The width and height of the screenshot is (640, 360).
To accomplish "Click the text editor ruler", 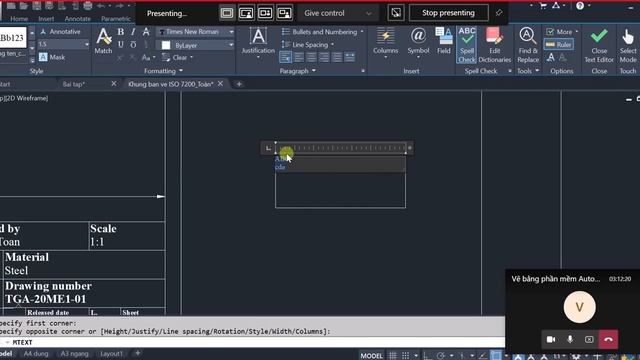I will pos(341,148).
